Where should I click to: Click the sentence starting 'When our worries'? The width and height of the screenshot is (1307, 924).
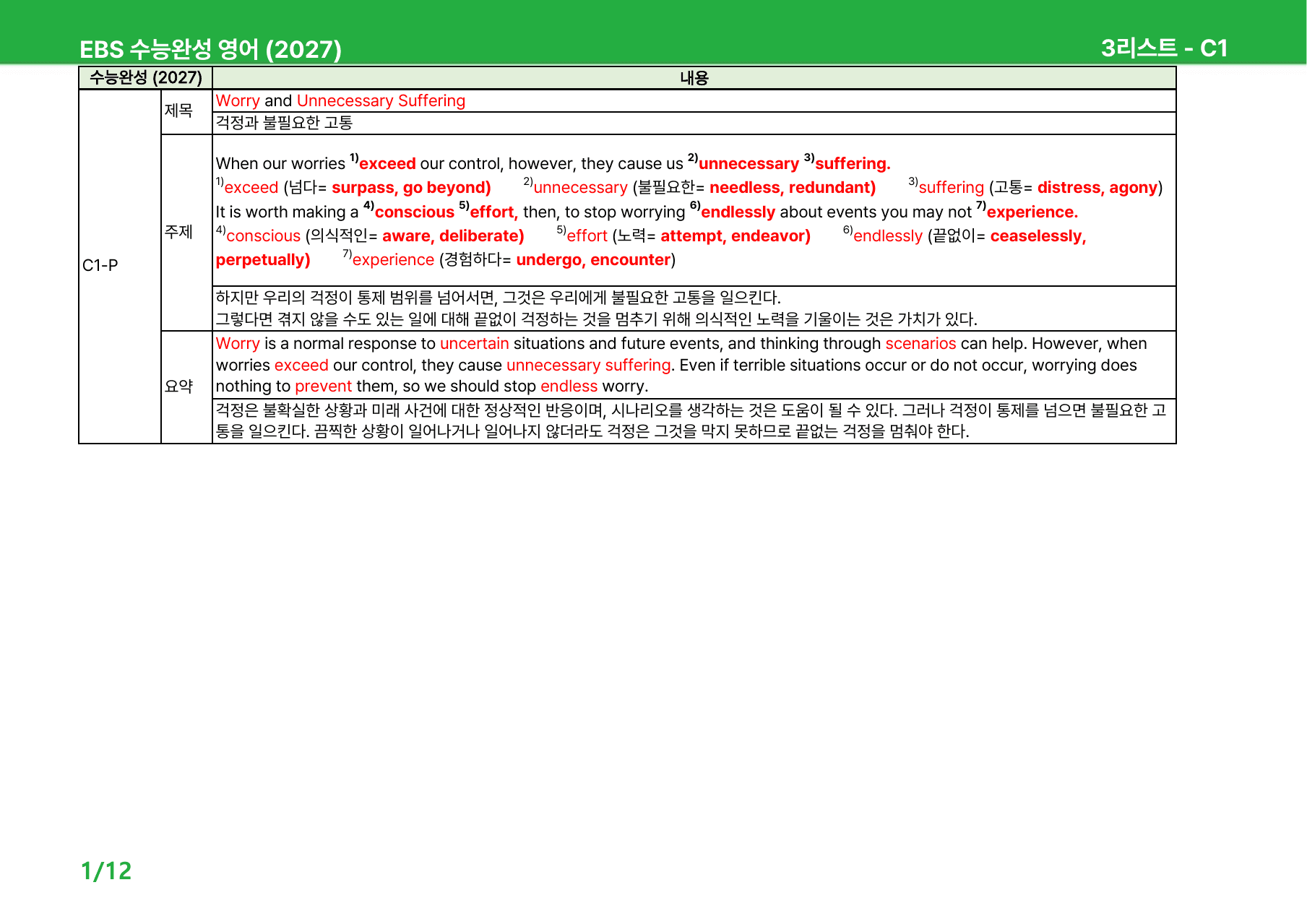[553, 163]
